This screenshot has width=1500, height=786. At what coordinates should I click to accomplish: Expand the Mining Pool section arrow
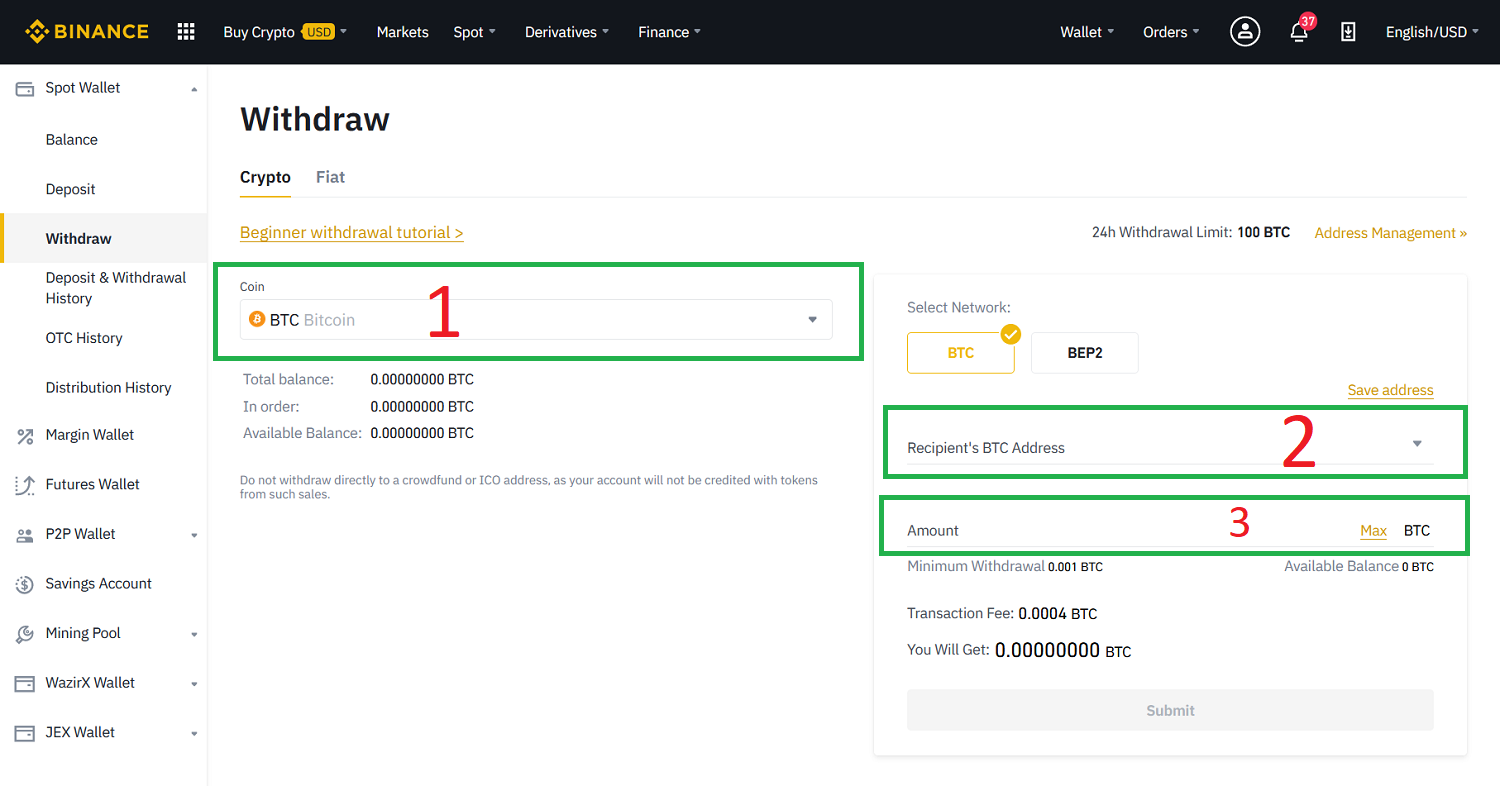pos(194,634)
